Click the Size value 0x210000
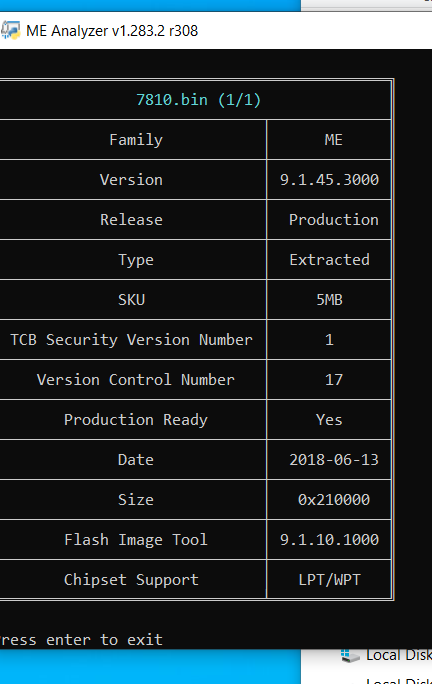The height and width of the screenshot is (684, 432). click(334, 499)
